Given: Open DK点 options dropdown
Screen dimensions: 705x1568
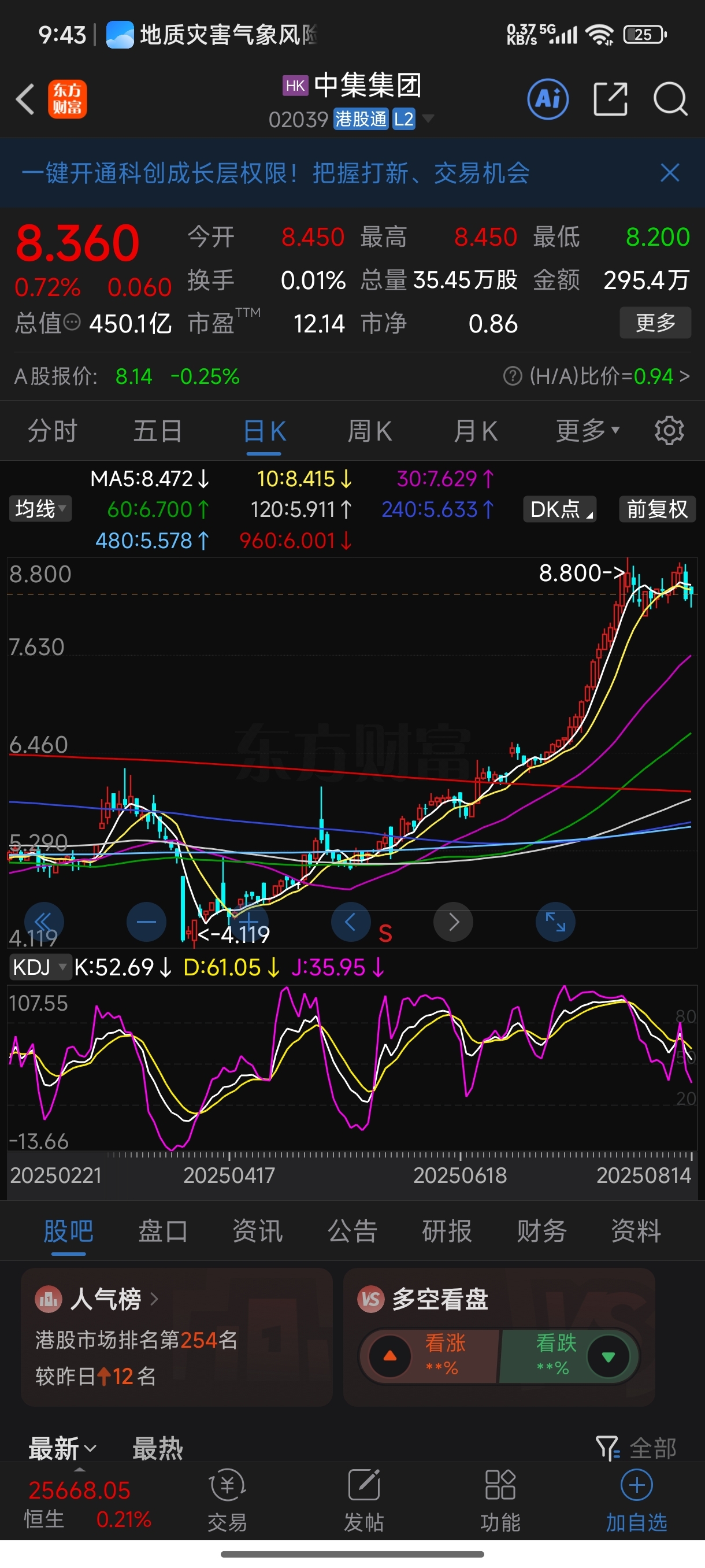Looking at the screenshot, I should coord(559,509).
